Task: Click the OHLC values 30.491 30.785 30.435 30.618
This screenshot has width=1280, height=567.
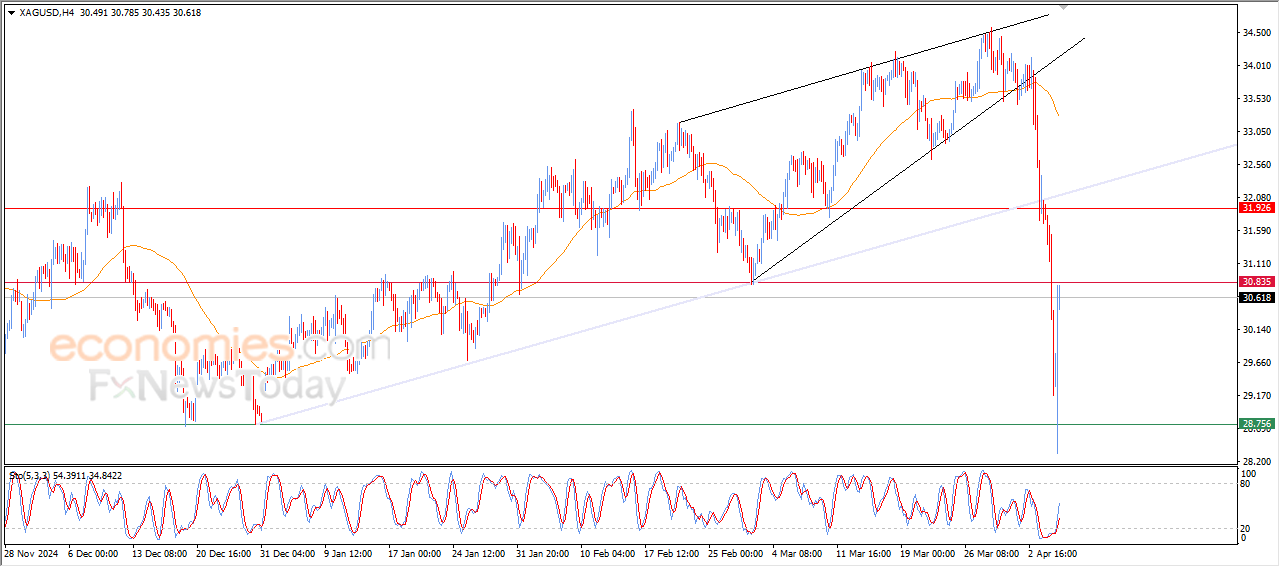Action: pos(139,13)
